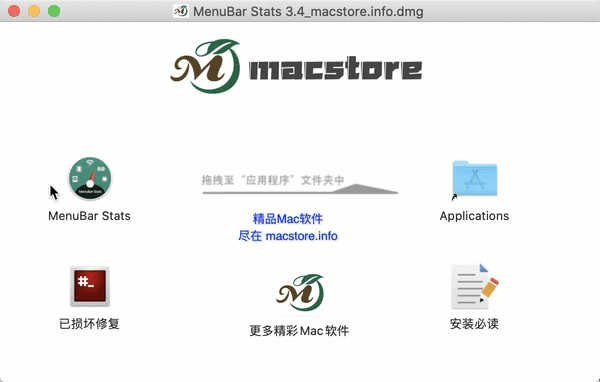Click the 更多精彩Mac软件 label
Screen dimensions: 600x382
point(299,331)
